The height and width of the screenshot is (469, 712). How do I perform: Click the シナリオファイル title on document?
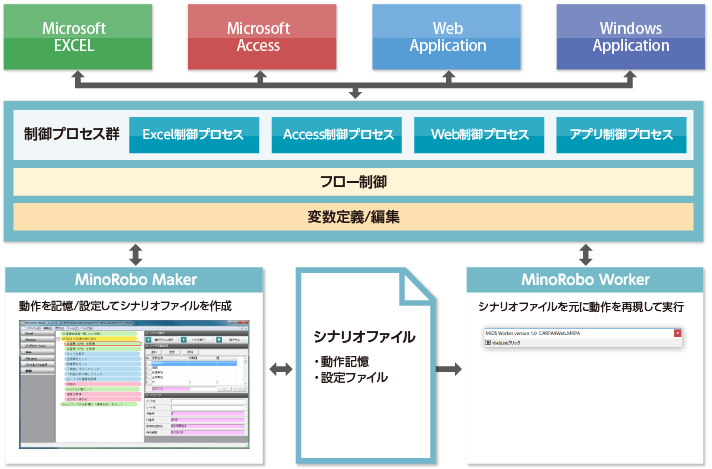[364, 337]
